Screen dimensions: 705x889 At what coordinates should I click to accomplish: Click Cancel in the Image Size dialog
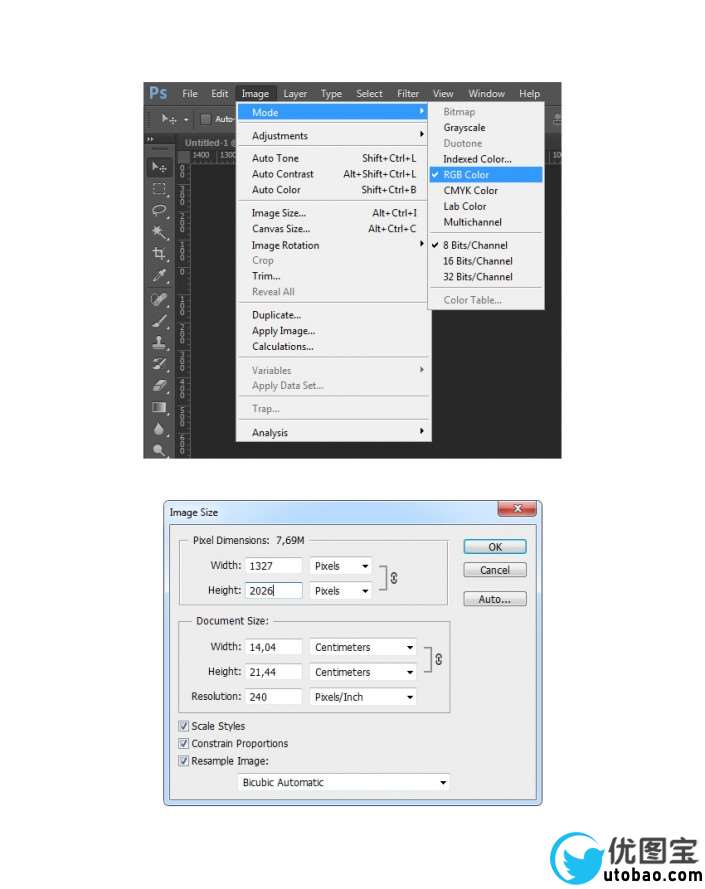495,570
